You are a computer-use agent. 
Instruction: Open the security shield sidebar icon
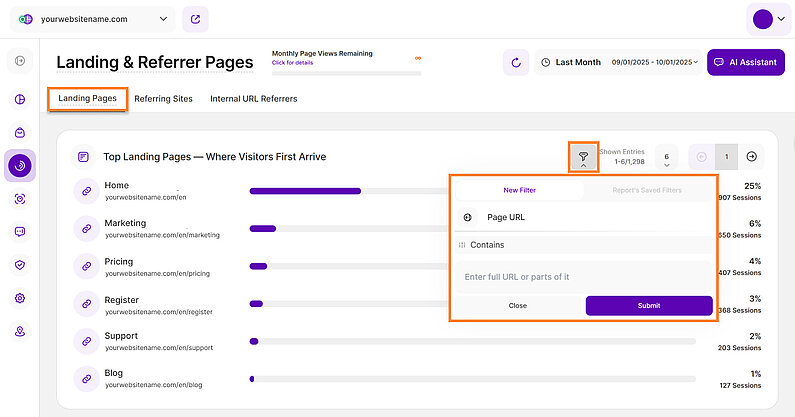(x=20, y=265)
